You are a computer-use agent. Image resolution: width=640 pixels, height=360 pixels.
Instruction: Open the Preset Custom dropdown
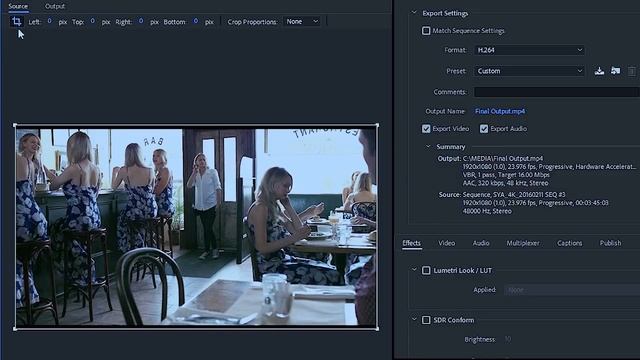[529, 71]
